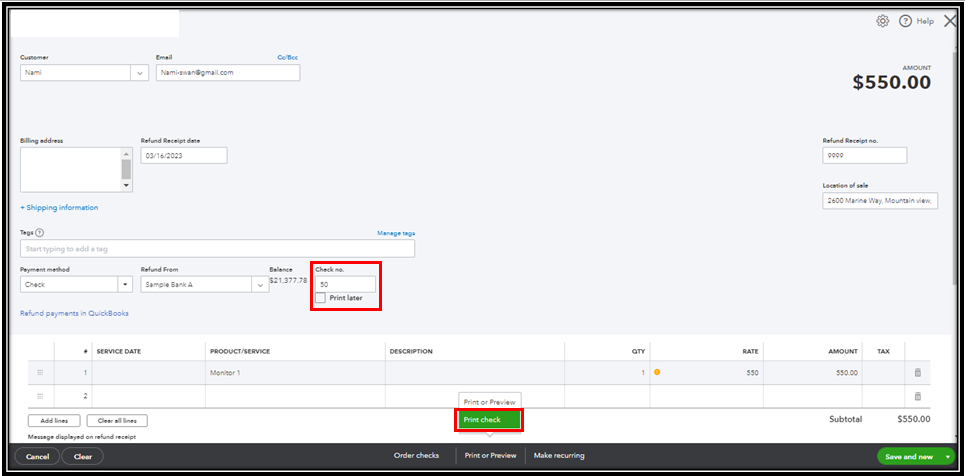Click the Cancel button
Image resolution: width=965 pixels, height=476 pixels.
click(x=38, y=456)
